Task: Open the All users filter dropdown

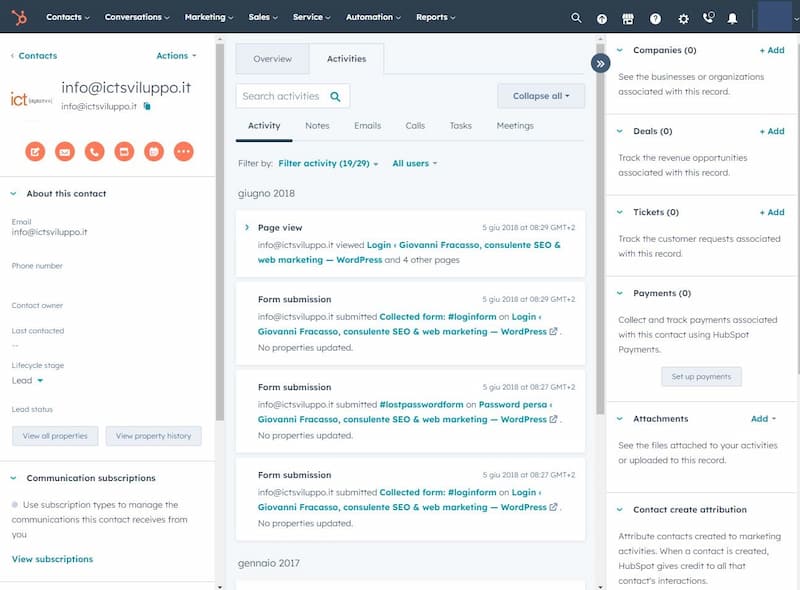Action: coord(414,163)
